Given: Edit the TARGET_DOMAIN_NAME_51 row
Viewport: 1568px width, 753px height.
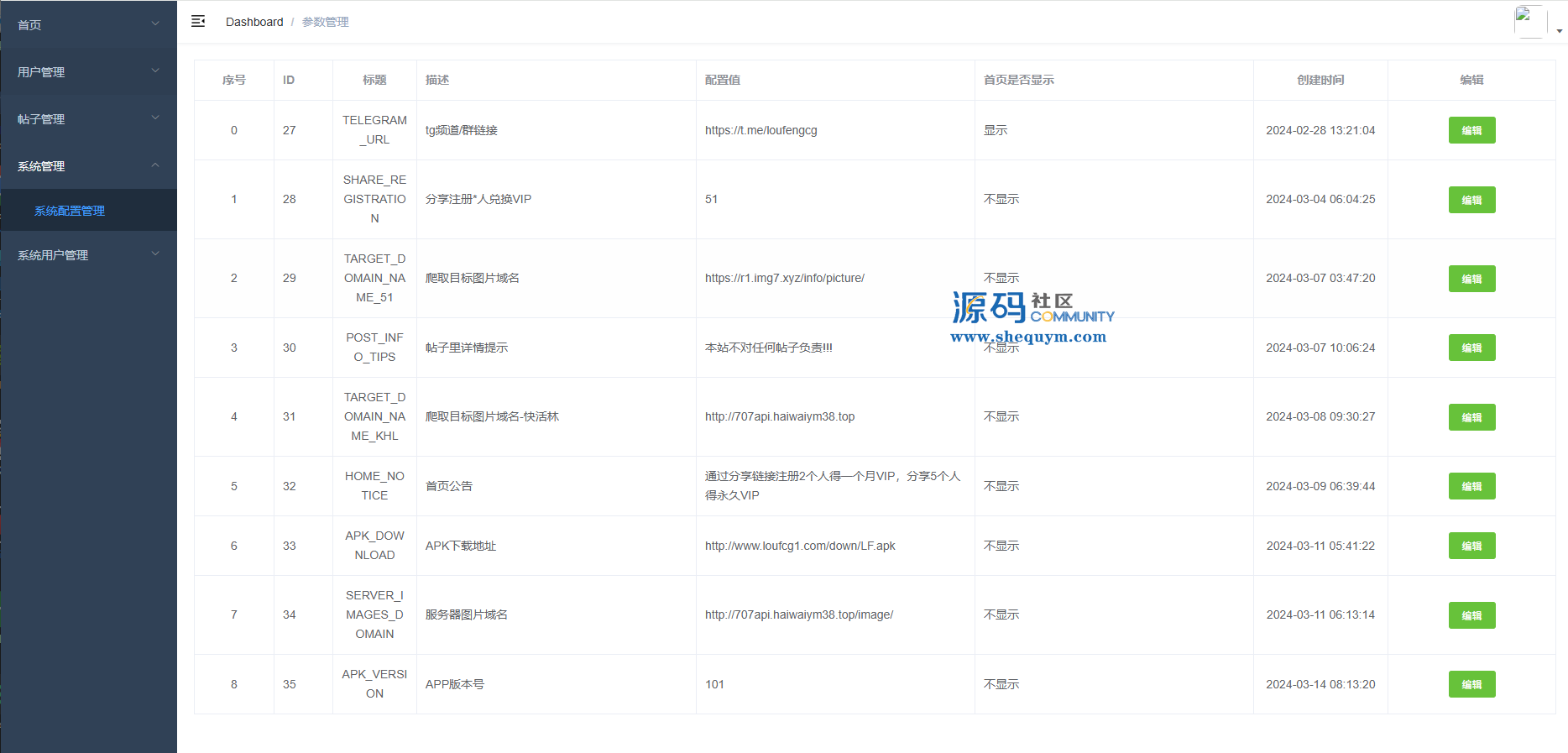Looking at the screenshot, I should point(1471,279).
